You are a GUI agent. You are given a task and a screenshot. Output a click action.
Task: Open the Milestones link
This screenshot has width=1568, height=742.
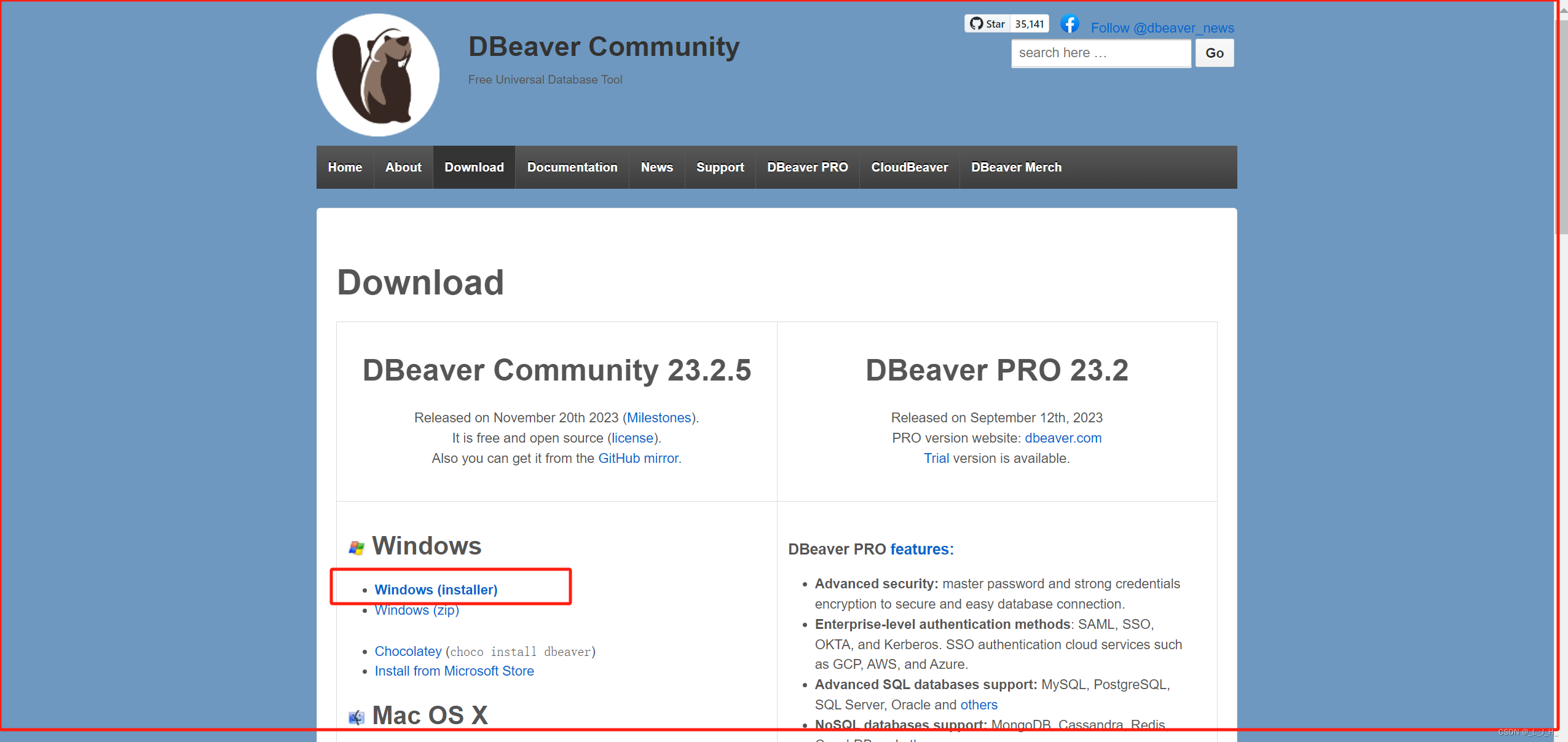pos(659,417)
